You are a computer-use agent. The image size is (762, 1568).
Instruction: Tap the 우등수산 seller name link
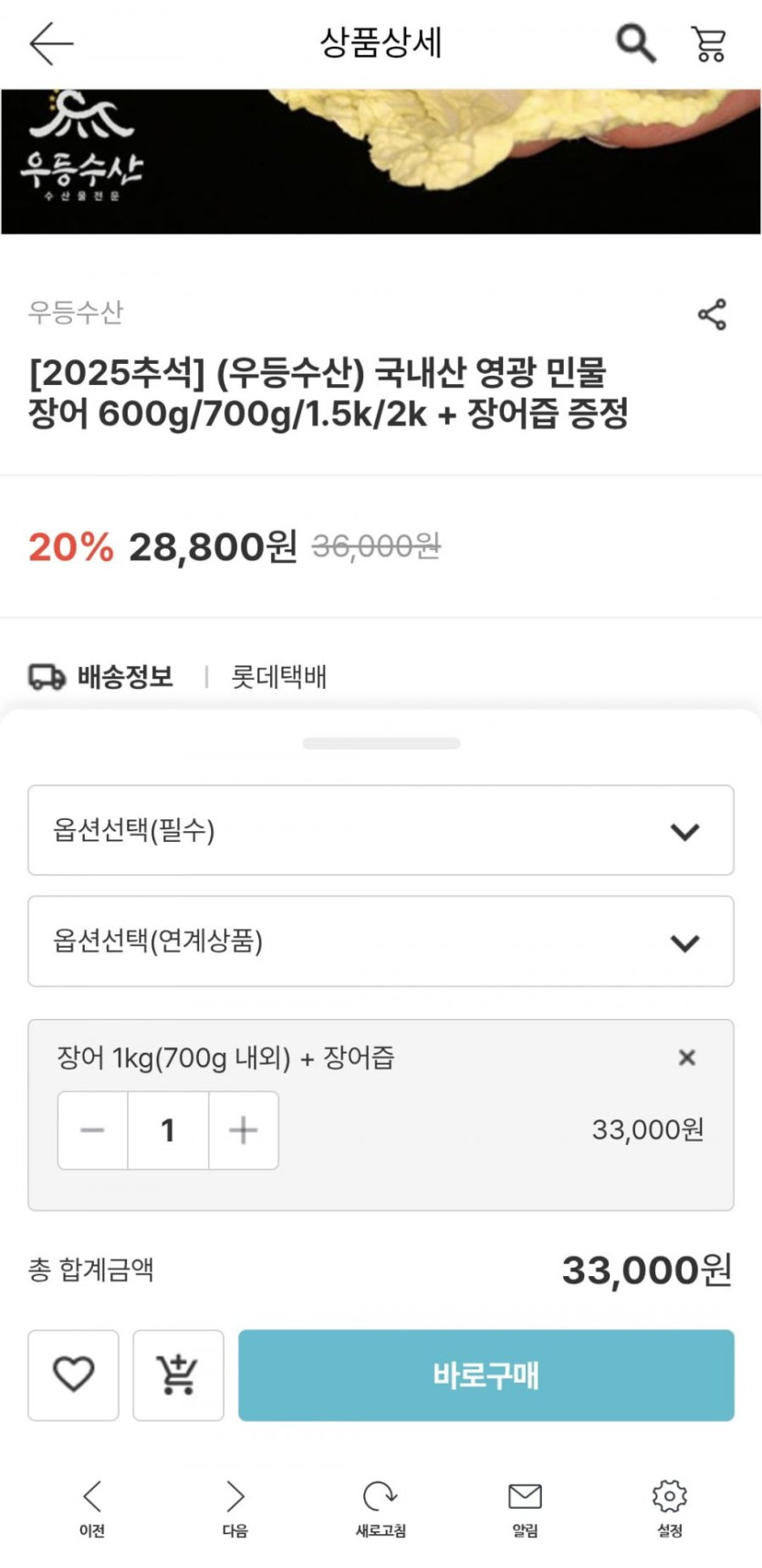[x=76, y=312]
